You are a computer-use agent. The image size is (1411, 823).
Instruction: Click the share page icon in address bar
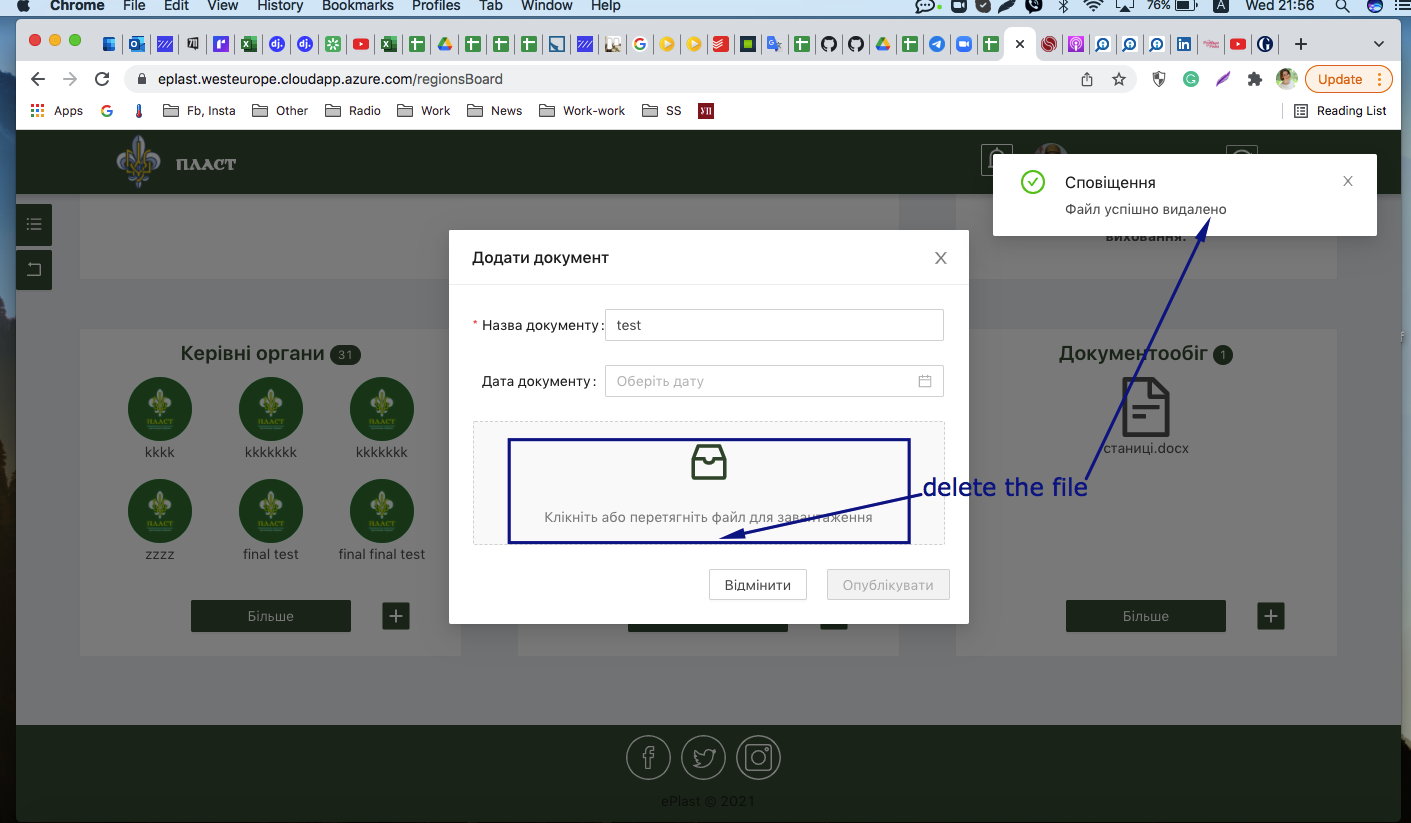click(1087, 79)
